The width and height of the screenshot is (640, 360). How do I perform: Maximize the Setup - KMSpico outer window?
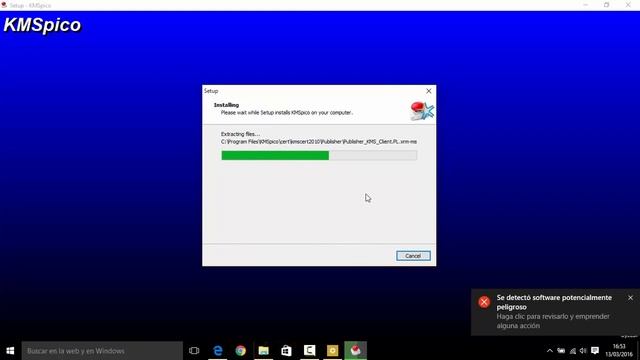pyautogui.click(x=607, y=5)
